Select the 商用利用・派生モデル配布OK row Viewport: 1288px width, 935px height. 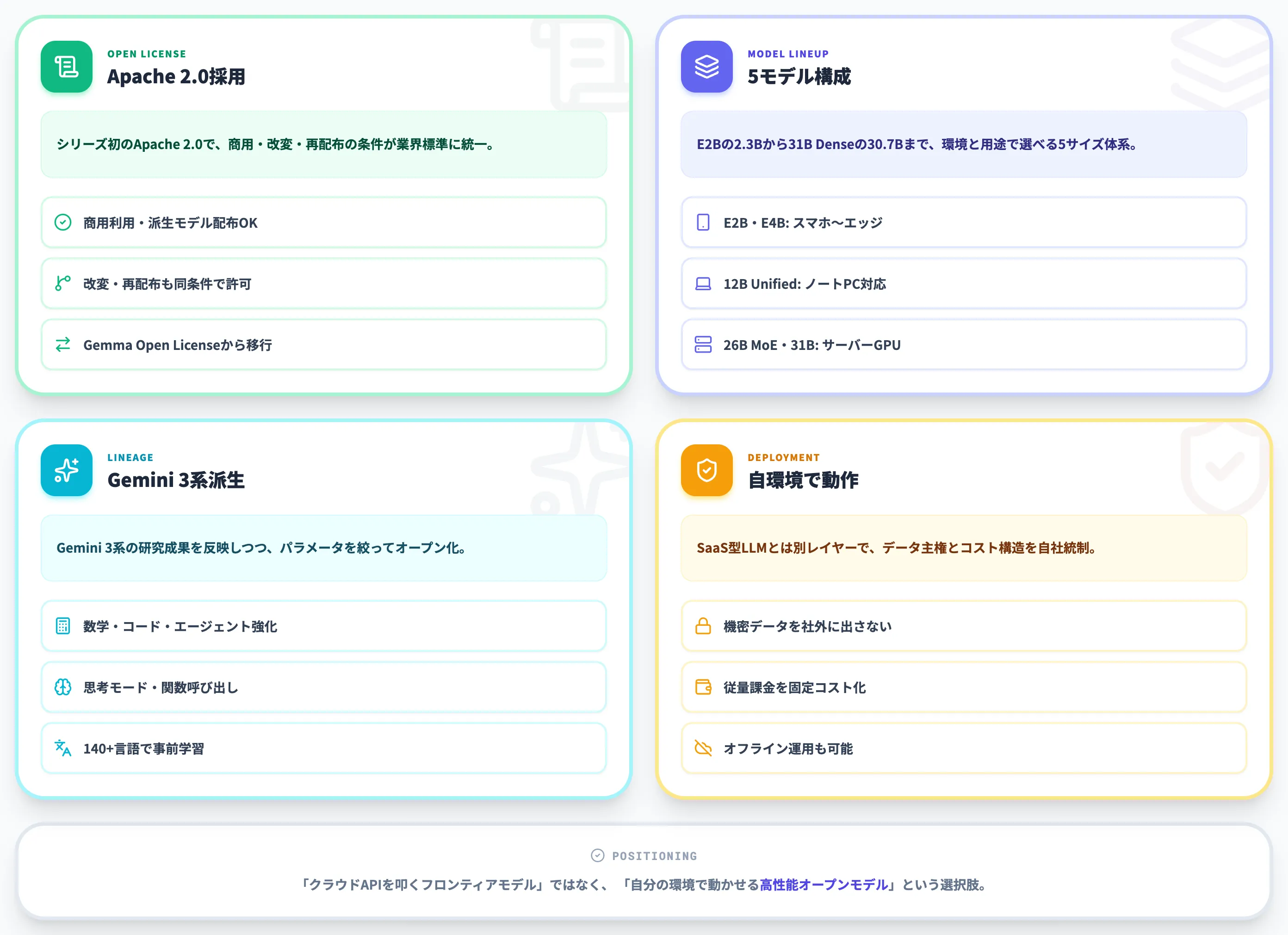[x=324, y=223]
